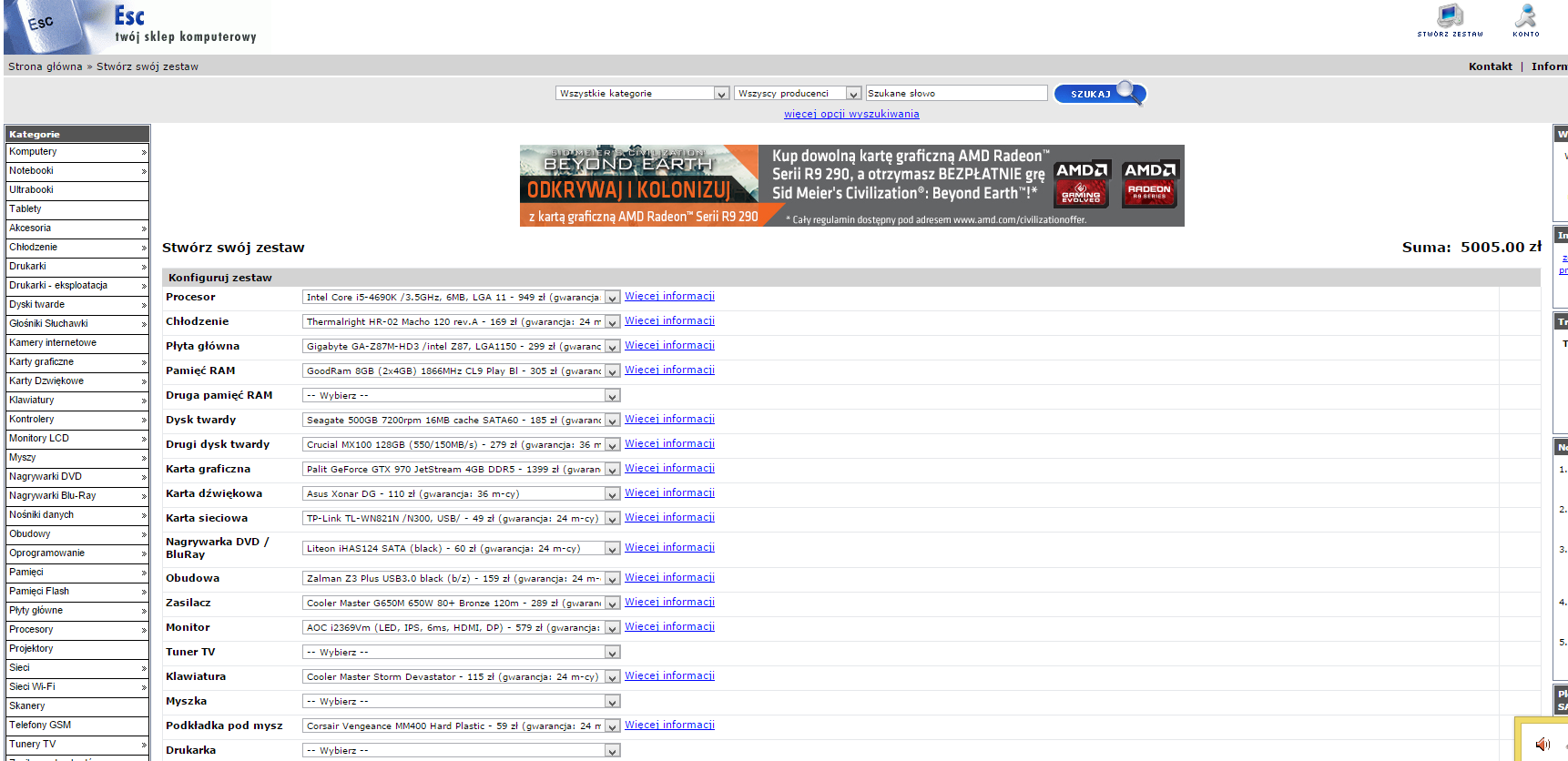Open the Klawiatura selection dropdown
The width and height of the screenshot is (1568, 761).
click(x=461, y=676)
